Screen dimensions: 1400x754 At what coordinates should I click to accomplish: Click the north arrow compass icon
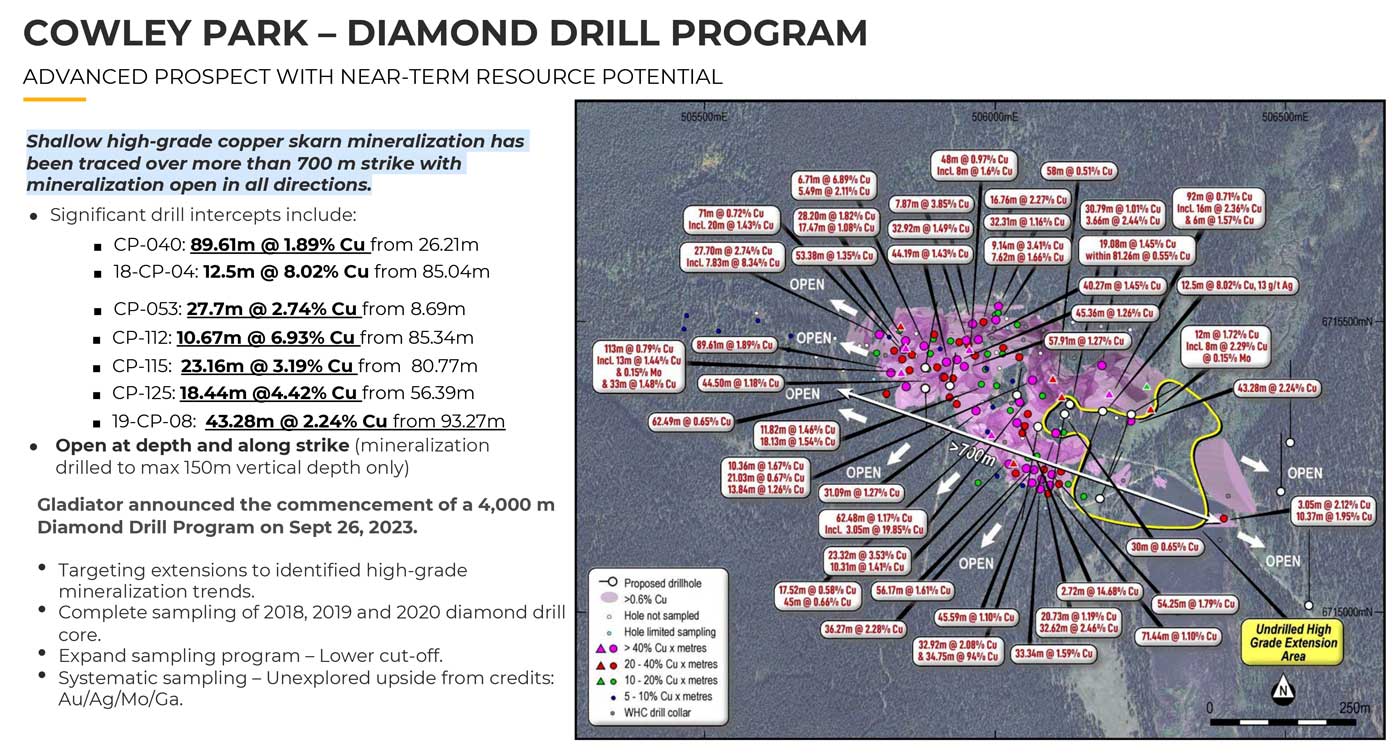tap(1285, 690)
